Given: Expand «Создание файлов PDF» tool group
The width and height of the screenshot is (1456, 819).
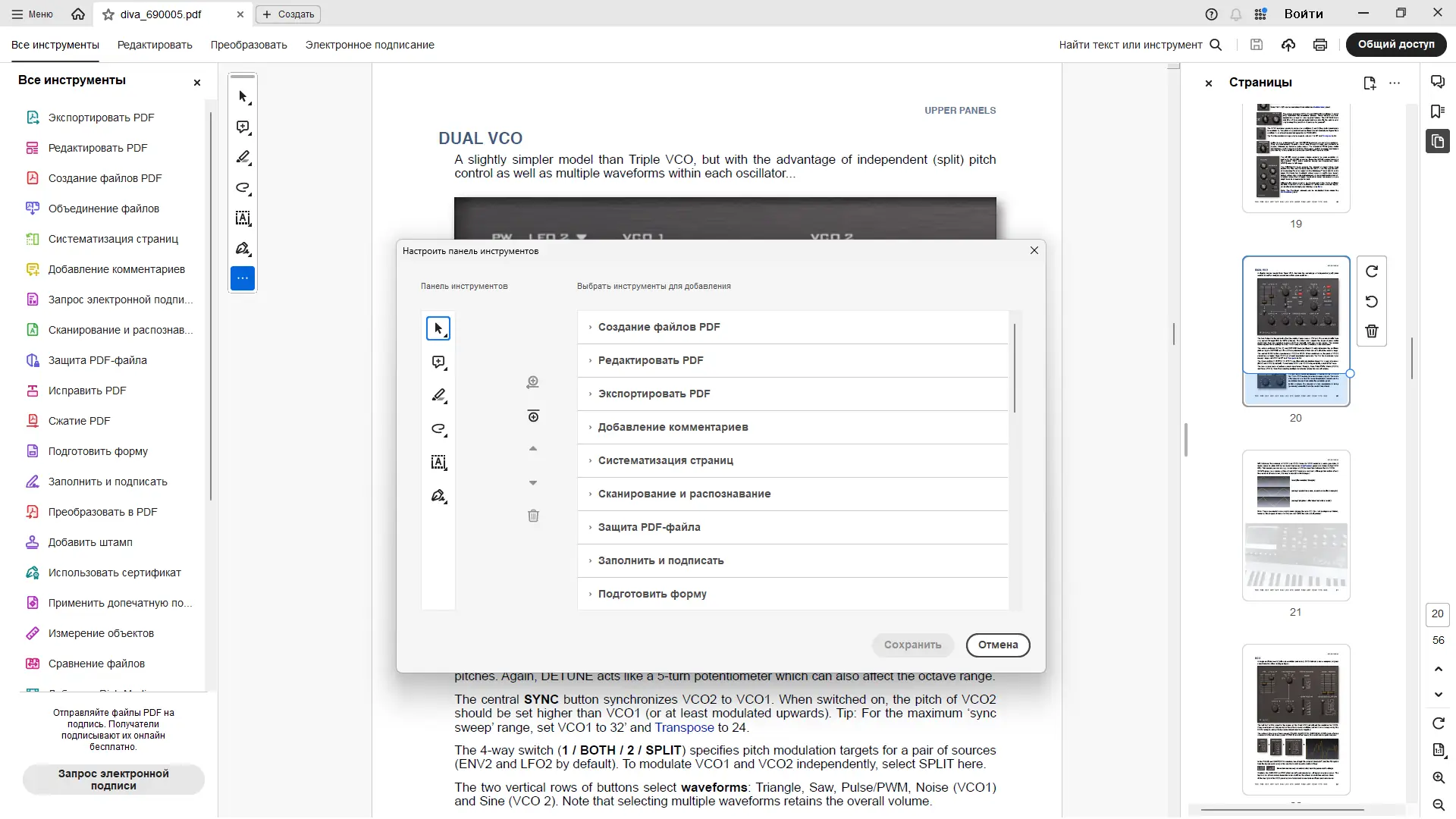Looking at the screenshot, I should [658, 327].
